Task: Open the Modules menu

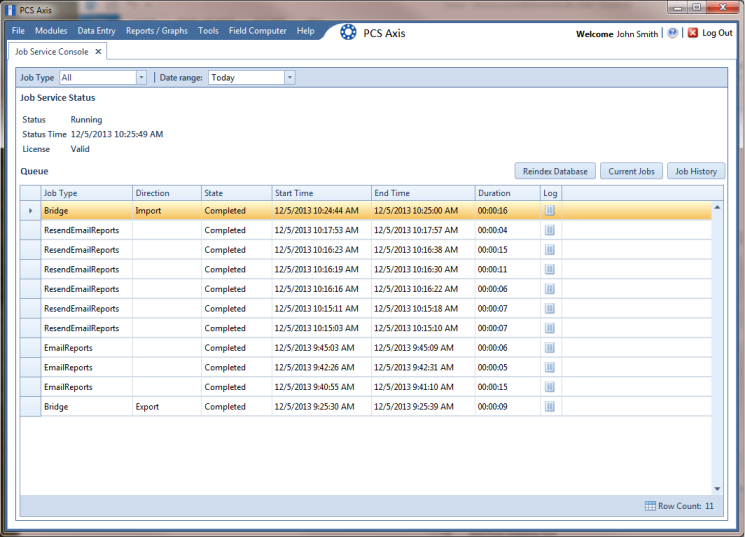Action: 51,30
